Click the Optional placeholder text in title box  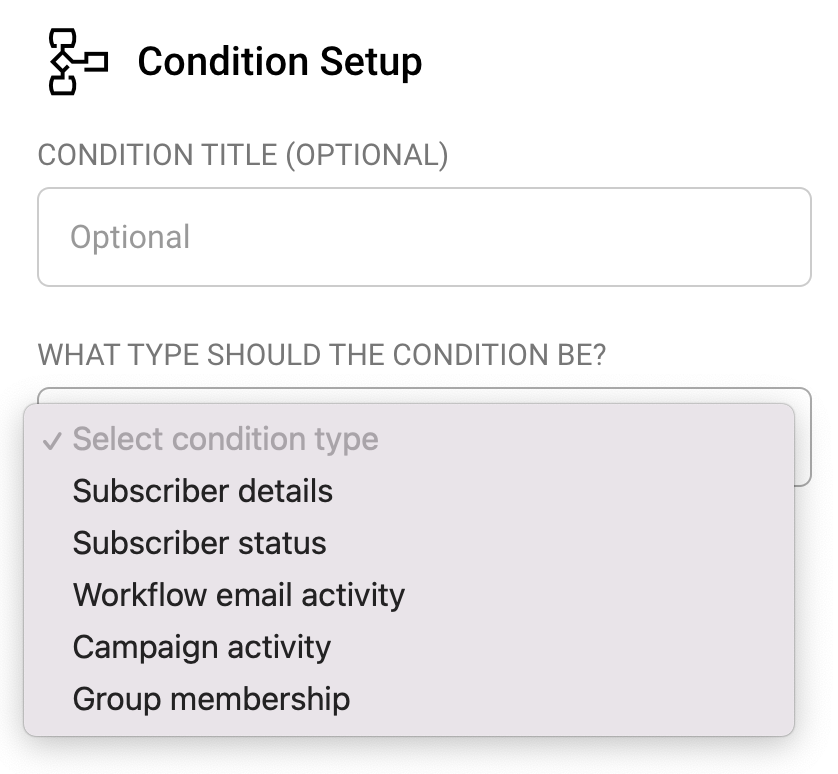[130, 237]
